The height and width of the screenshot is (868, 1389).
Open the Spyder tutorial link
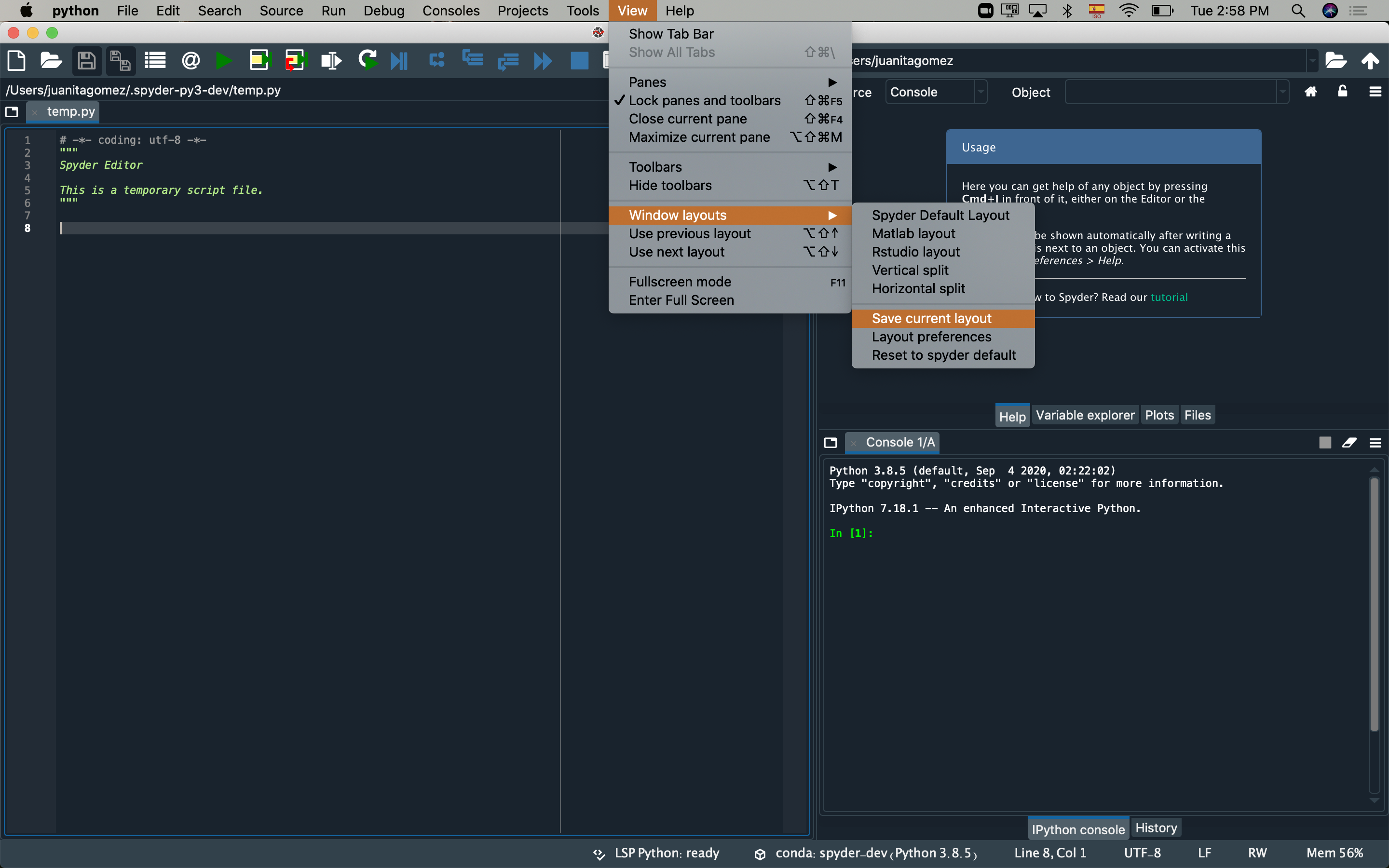(x=1170, y=297)
